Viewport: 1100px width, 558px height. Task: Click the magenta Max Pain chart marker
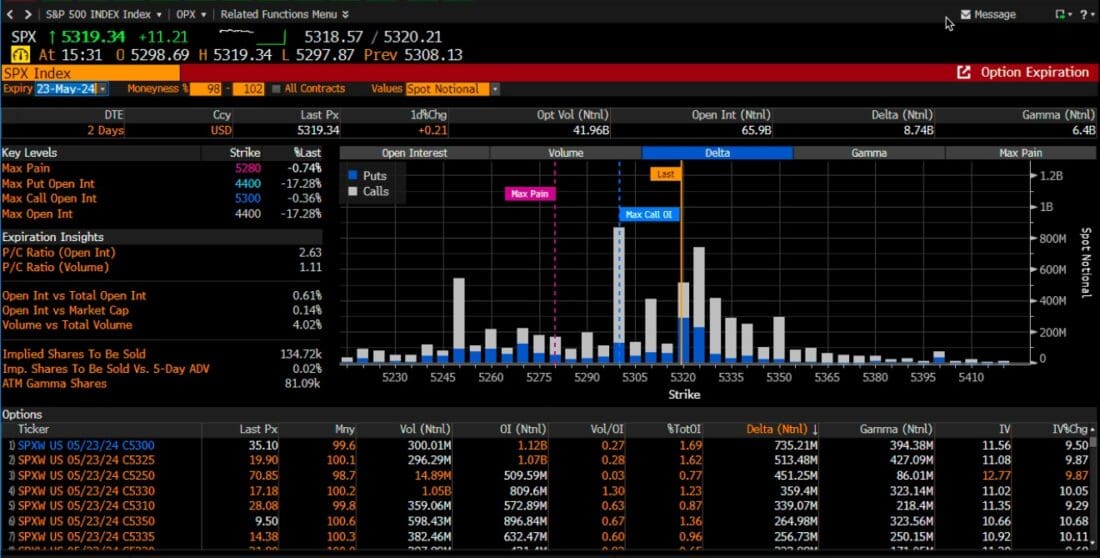pos(530,194)
